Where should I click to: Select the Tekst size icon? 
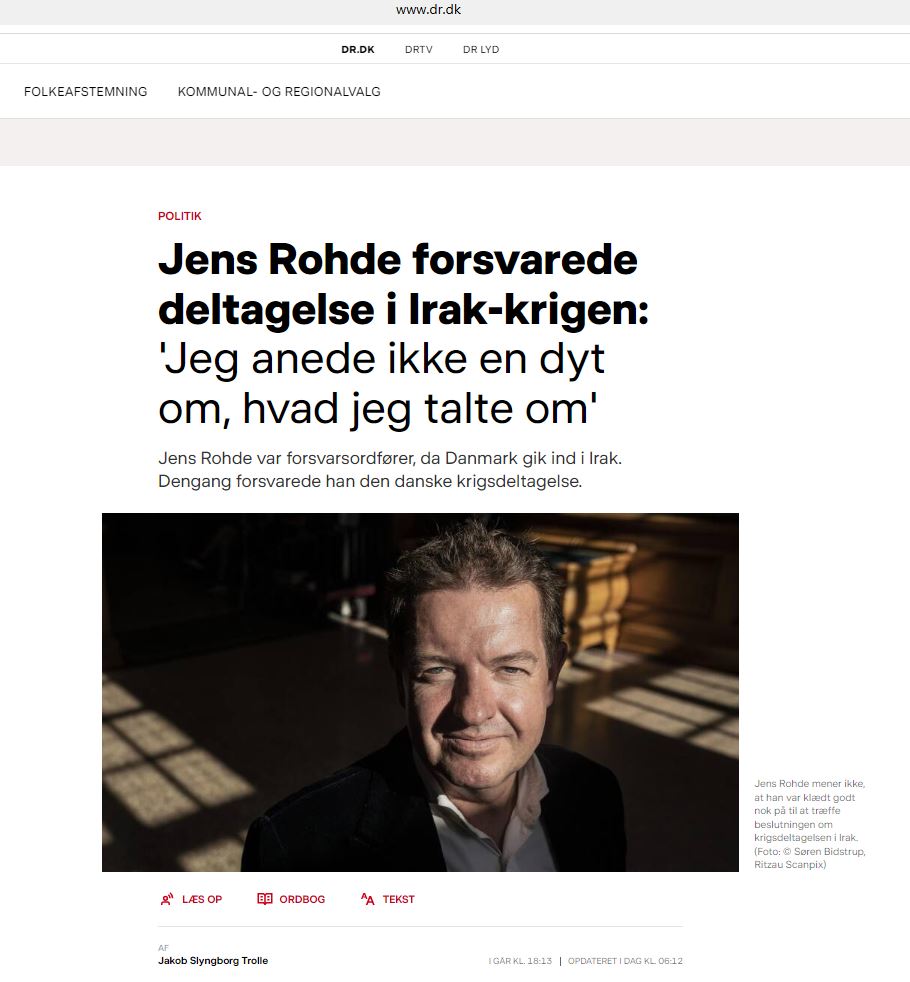[368, 899]
